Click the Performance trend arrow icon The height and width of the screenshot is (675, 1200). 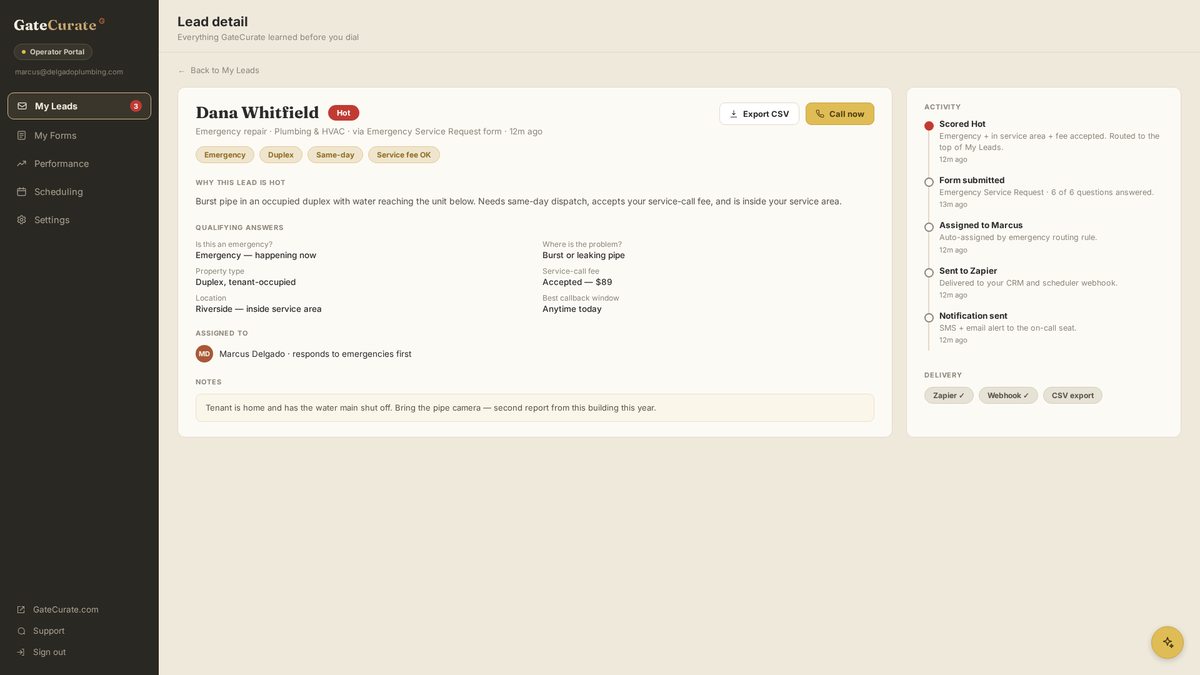pyautogui.click(x=22, y=163)
